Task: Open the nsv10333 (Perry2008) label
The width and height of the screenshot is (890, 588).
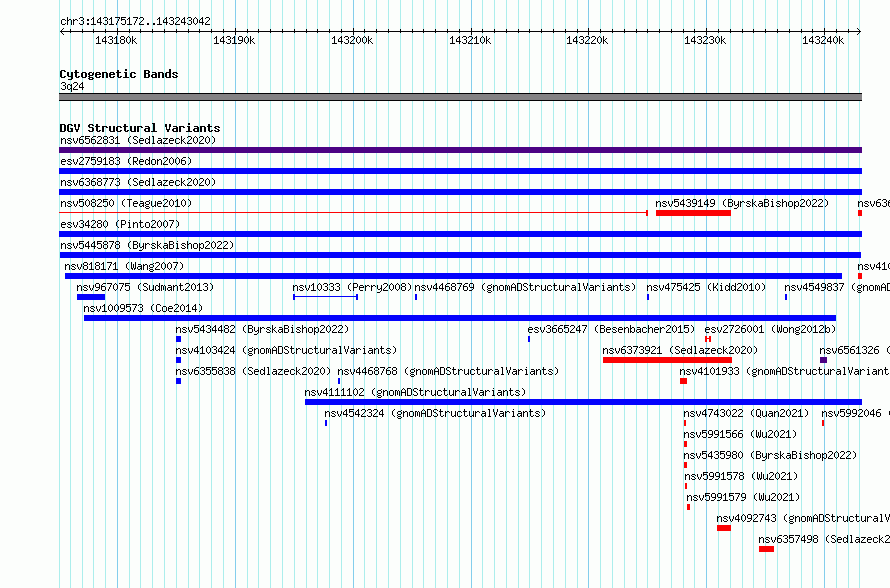Action: pyautogui.click(x=352, y=287)
